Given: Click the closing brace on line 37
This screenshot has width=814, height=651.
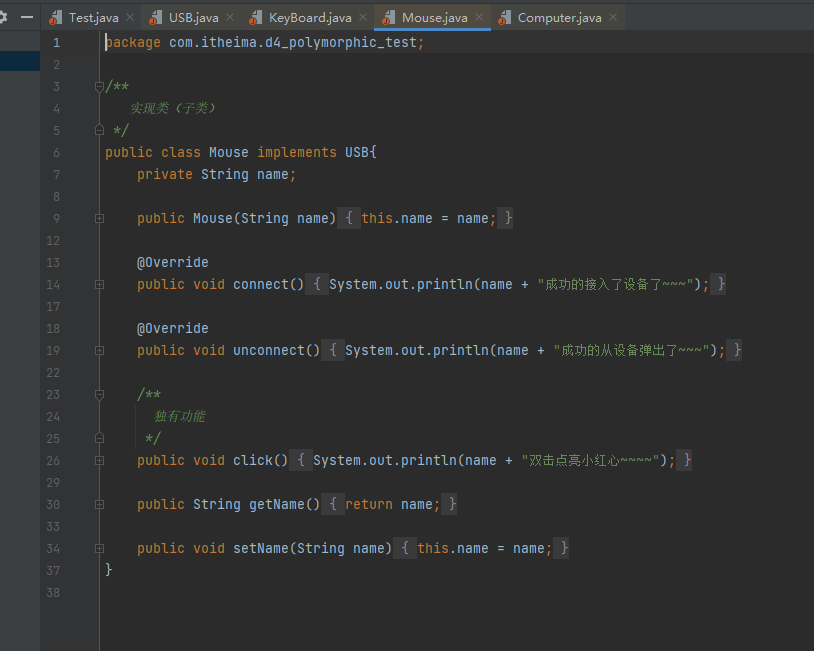Looking at the screenshot, I should (x=108, y=570).
